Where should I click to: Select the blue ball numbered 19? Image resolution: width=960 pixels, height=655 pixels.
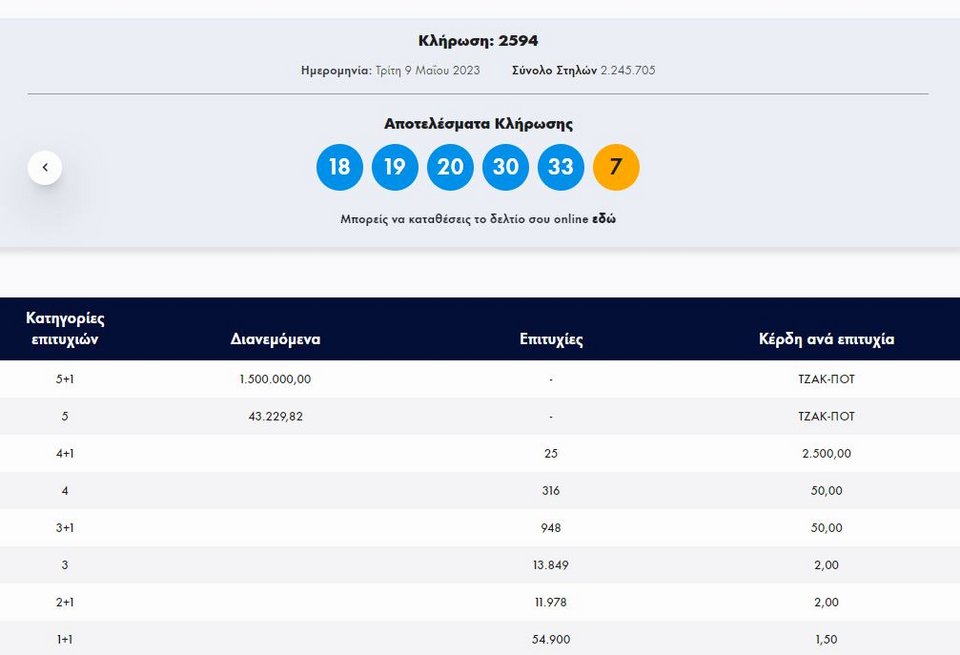point(395,167)
